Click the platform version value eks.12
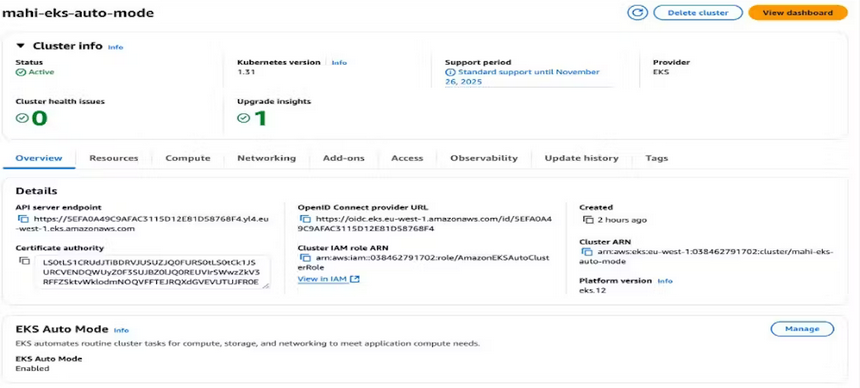 [593, 290]
